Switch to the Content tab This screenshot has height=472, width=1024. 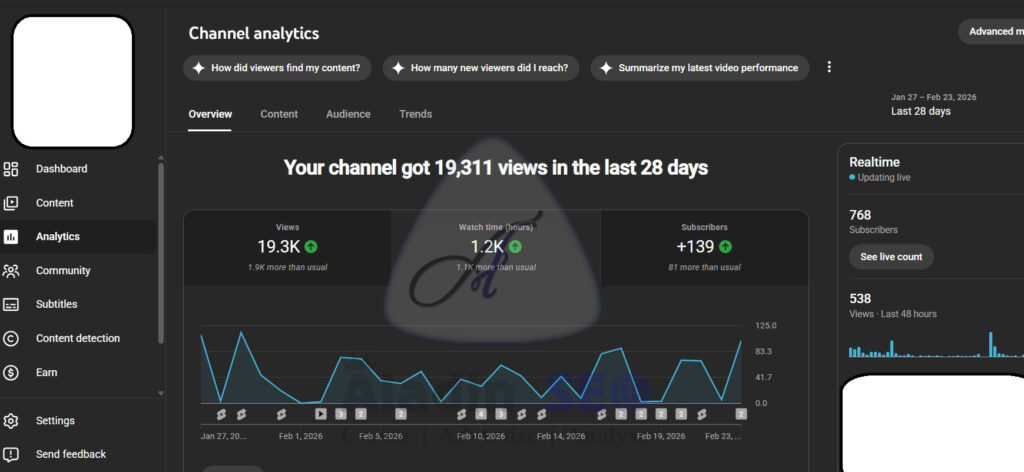tap(279, 114)
